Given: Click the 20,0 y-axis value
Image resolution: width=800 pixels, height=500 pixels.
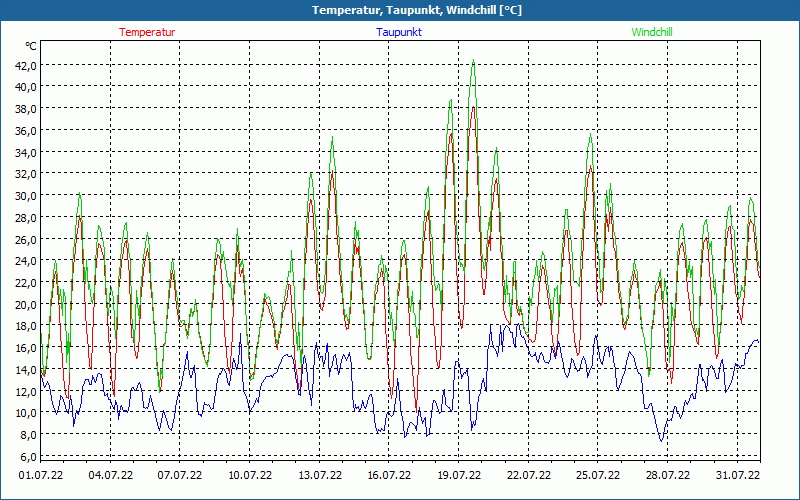Looking at the screenshot, I should click(26, 305).
